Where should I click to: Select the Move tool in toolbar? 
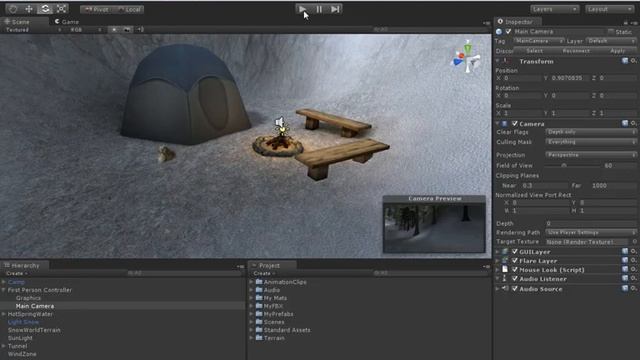[29, 9]
